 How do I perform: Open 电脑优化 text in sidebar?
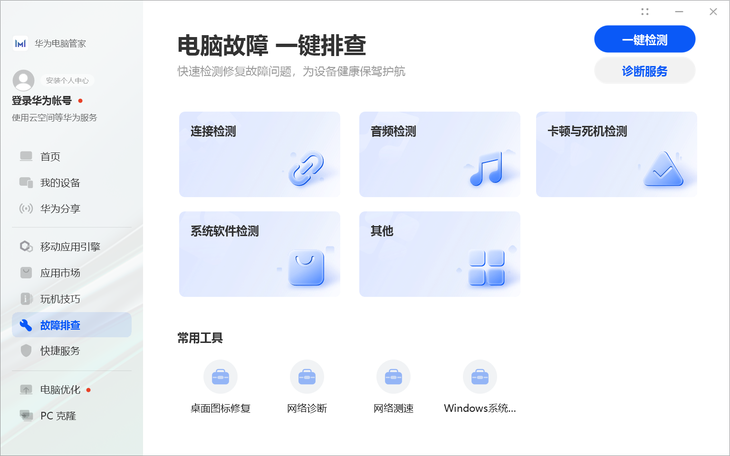click(60, 389)
